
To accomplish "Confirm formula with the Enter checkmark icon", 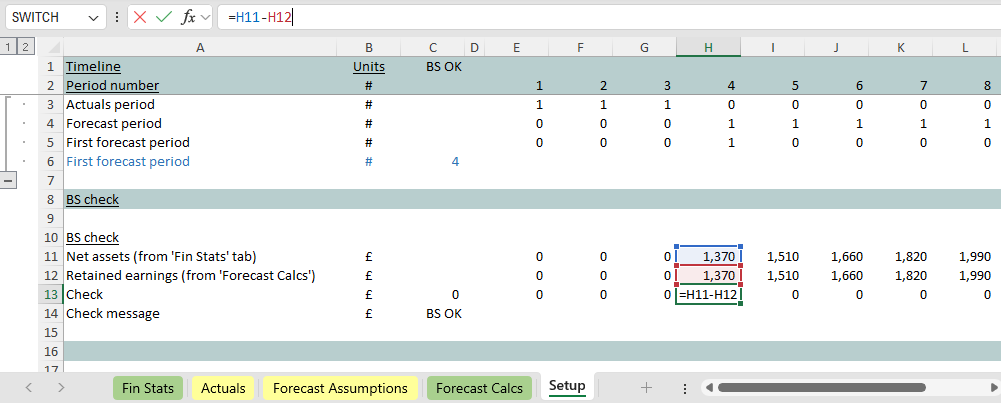I will (163, 18).
